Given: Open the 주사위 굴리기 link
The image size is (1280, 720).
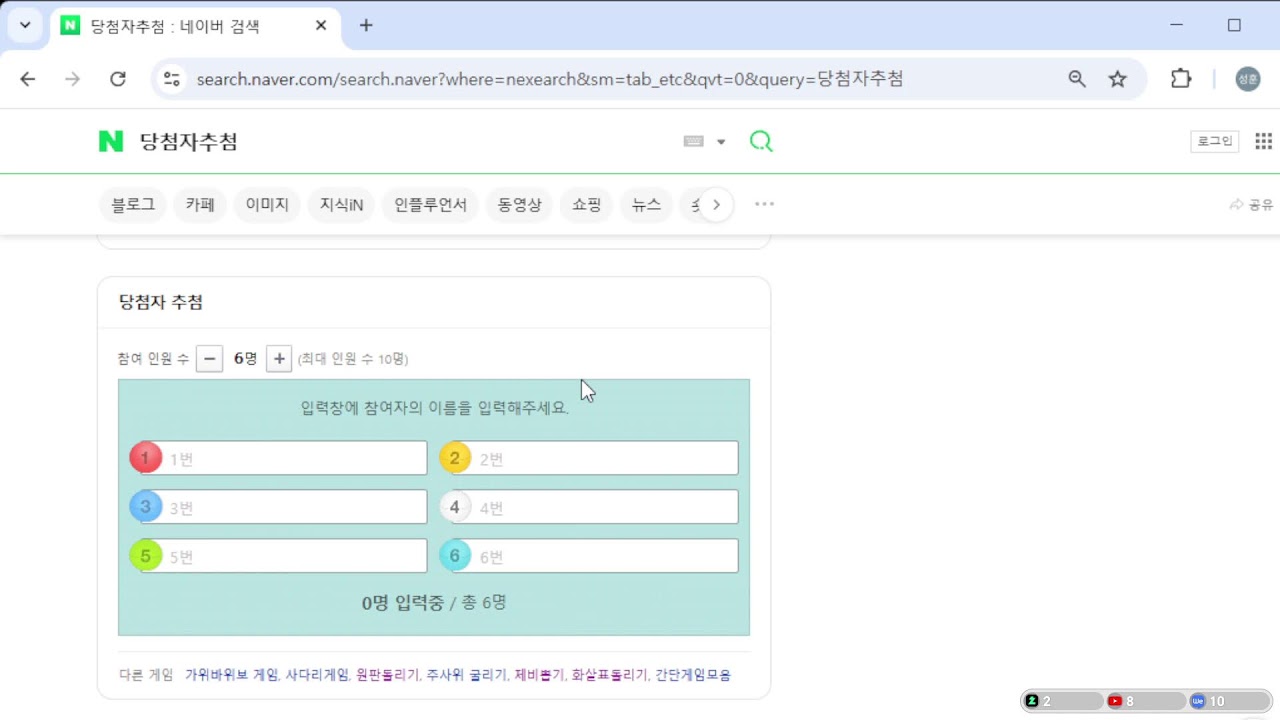Looking at the screenshot, I should (466, 675).
